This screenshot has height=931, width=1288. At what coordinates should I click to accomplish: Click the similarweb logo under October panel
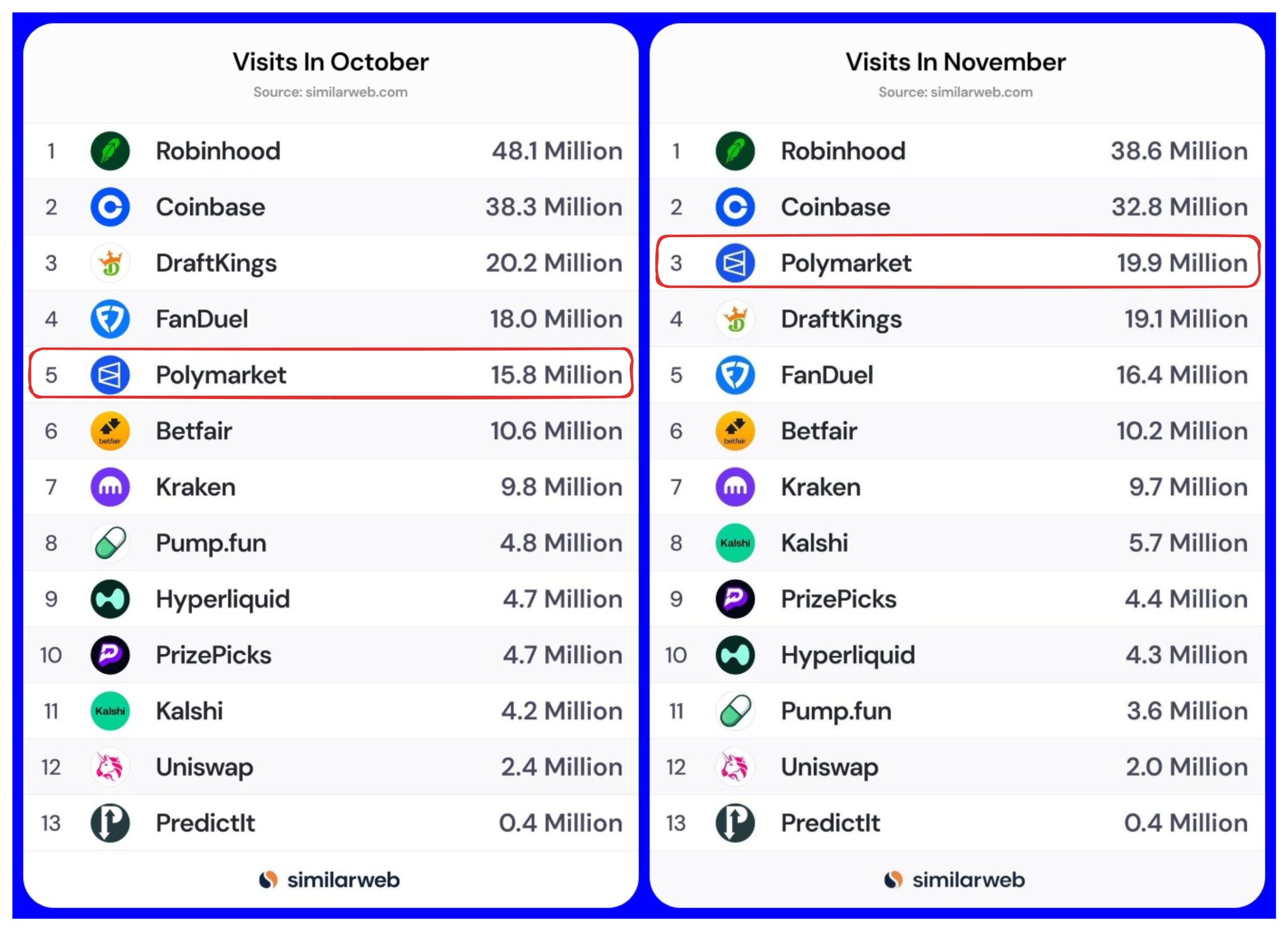330,879
